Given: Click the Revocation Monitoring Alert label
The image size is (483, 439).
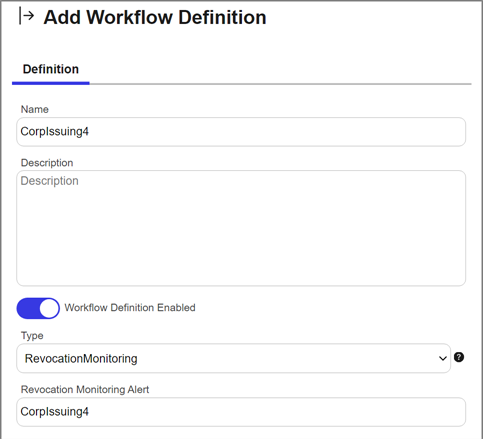Looking at the screenshot, I should (85, 389).
